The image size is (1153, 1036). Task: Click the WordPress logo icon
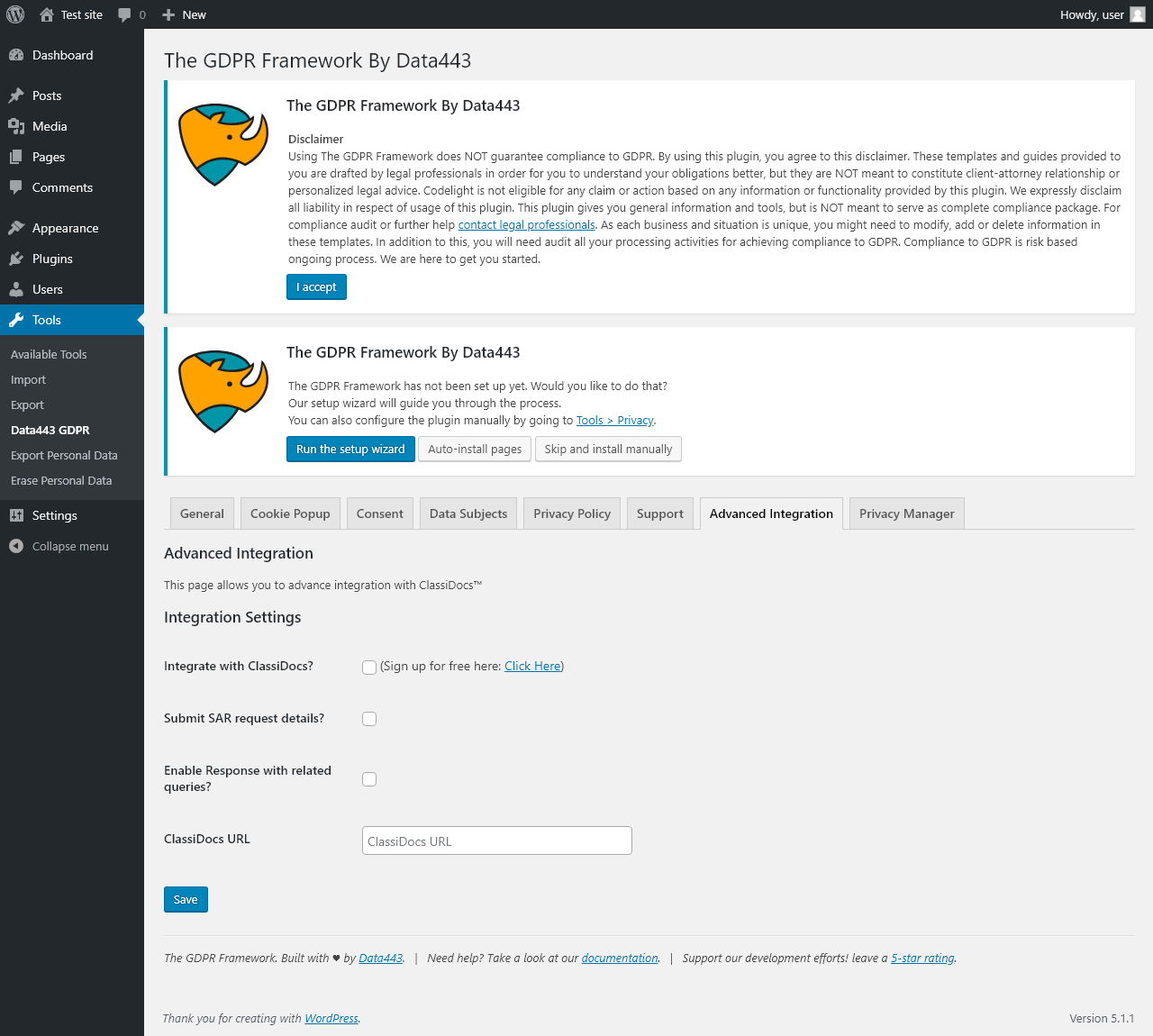click(15, 14)
